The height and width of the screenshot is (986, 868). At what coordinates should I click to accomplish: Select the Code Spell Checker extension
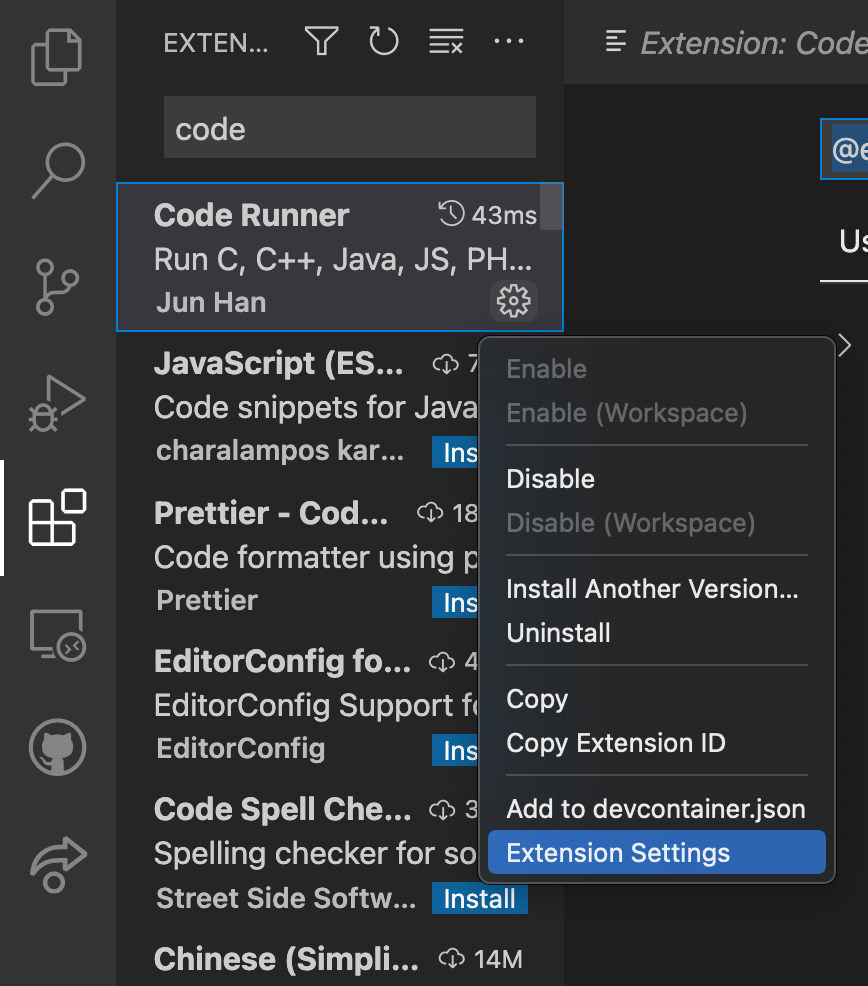298,853
